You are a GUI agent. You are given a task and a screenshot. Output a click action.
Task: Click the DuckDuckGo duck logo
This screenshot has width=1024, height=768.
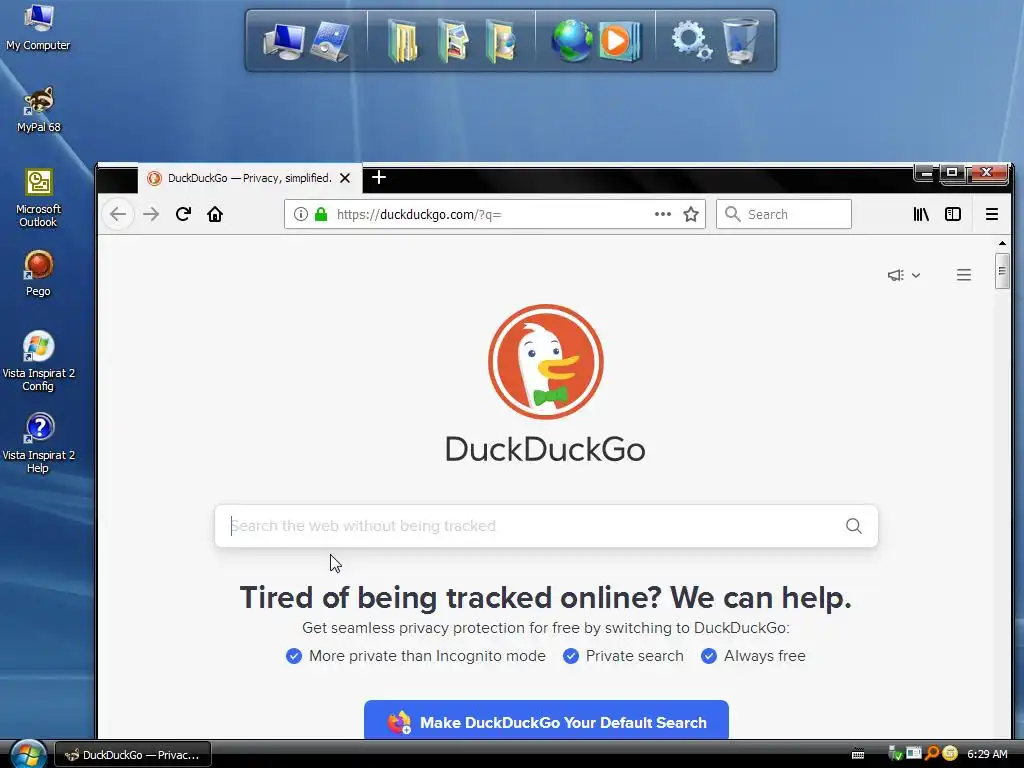point(546,362)
